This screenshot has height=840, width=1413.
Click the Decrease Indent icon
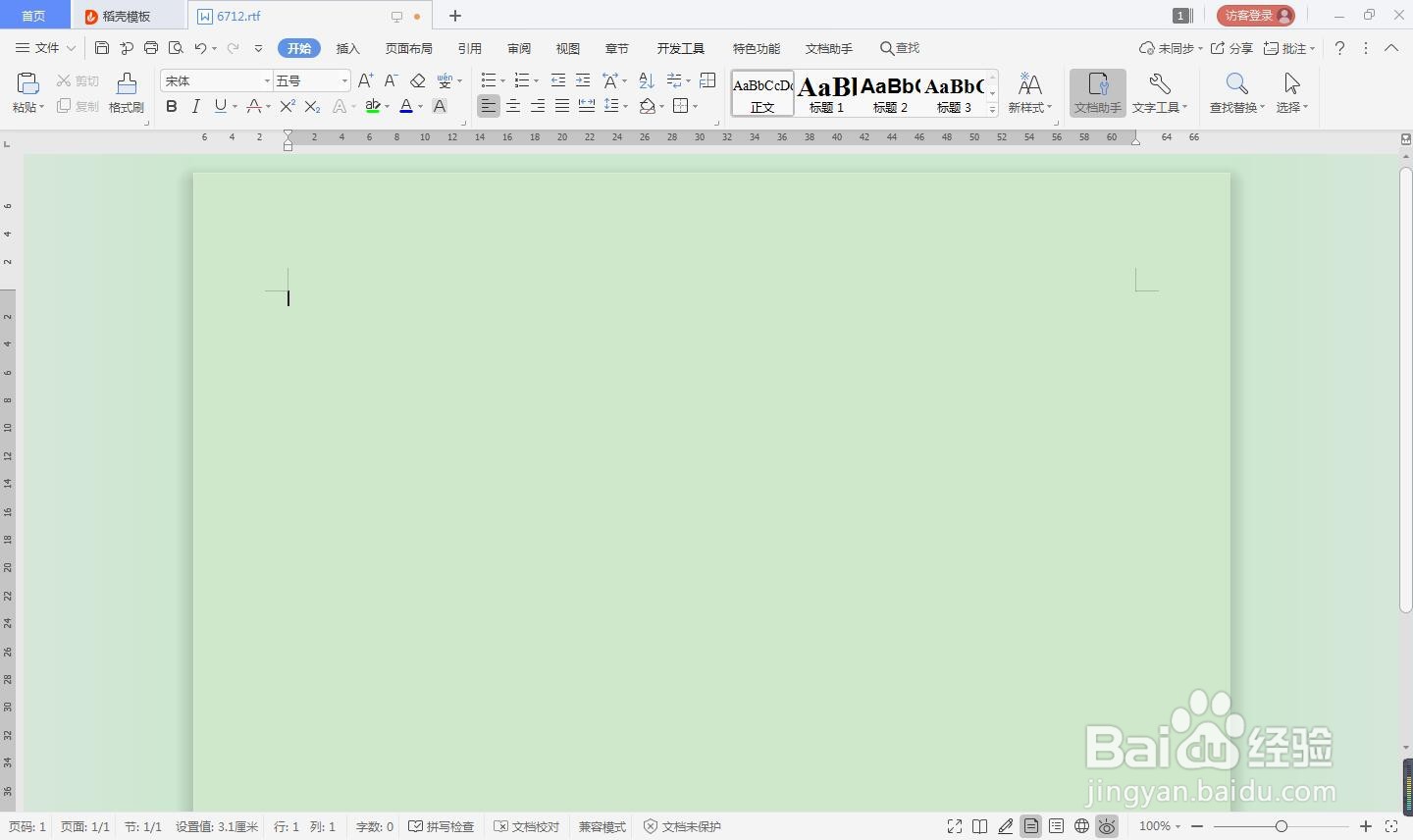558,80
